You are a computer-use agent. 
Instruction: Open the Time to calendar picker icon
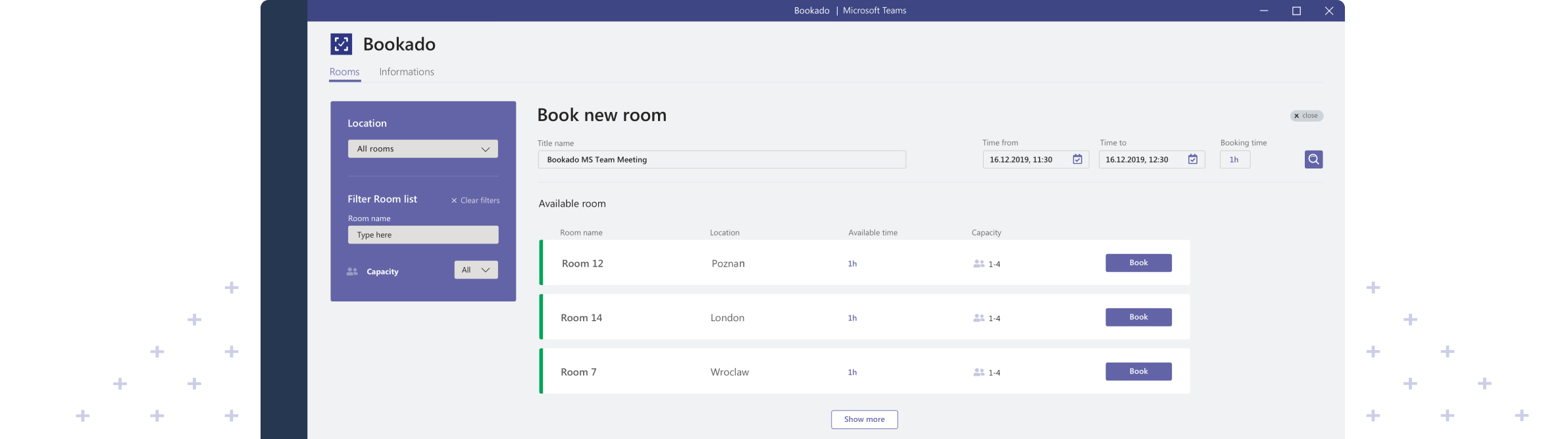[1192, 159]
